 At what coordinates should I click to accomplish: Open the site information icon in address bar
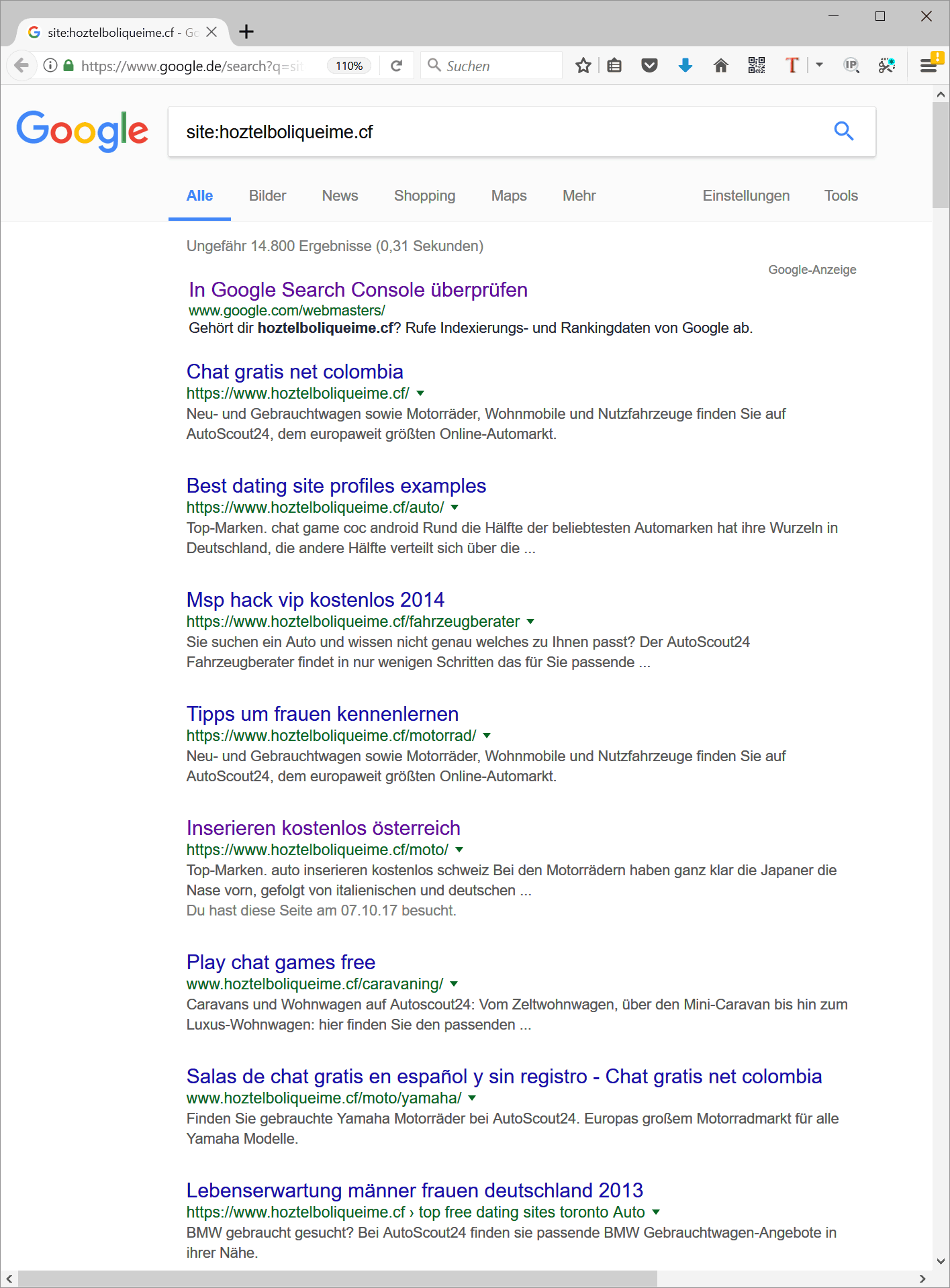tap(50, 66)
